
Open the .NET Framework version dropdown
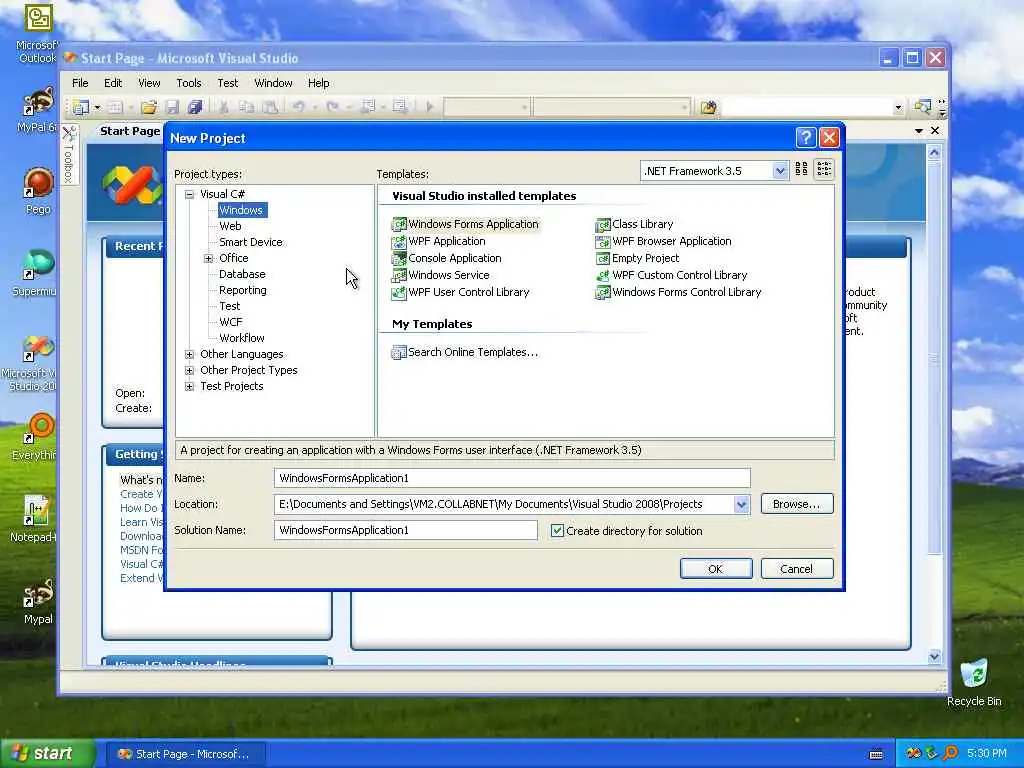click(x=780, y=171)
